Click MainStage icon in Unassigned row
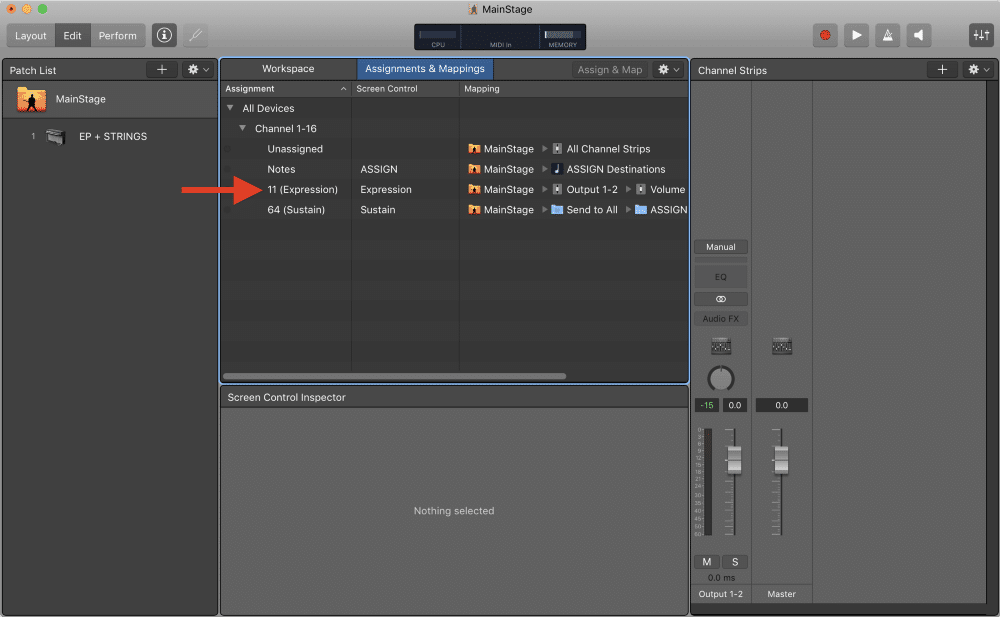 474,149
